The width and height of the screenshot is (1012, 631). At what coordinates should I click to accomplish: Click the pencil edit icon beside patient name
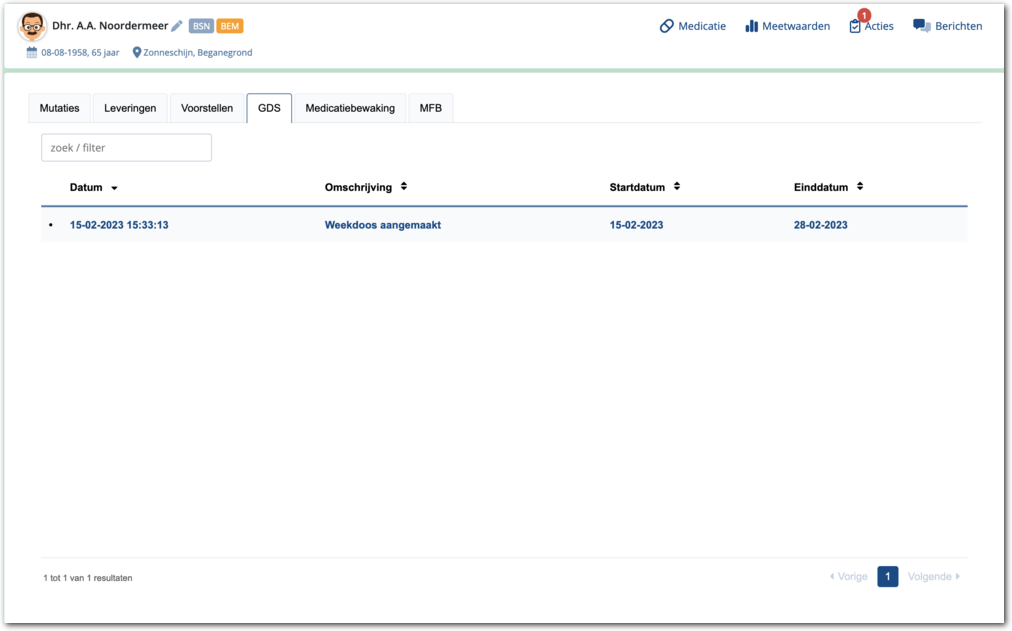177,26
